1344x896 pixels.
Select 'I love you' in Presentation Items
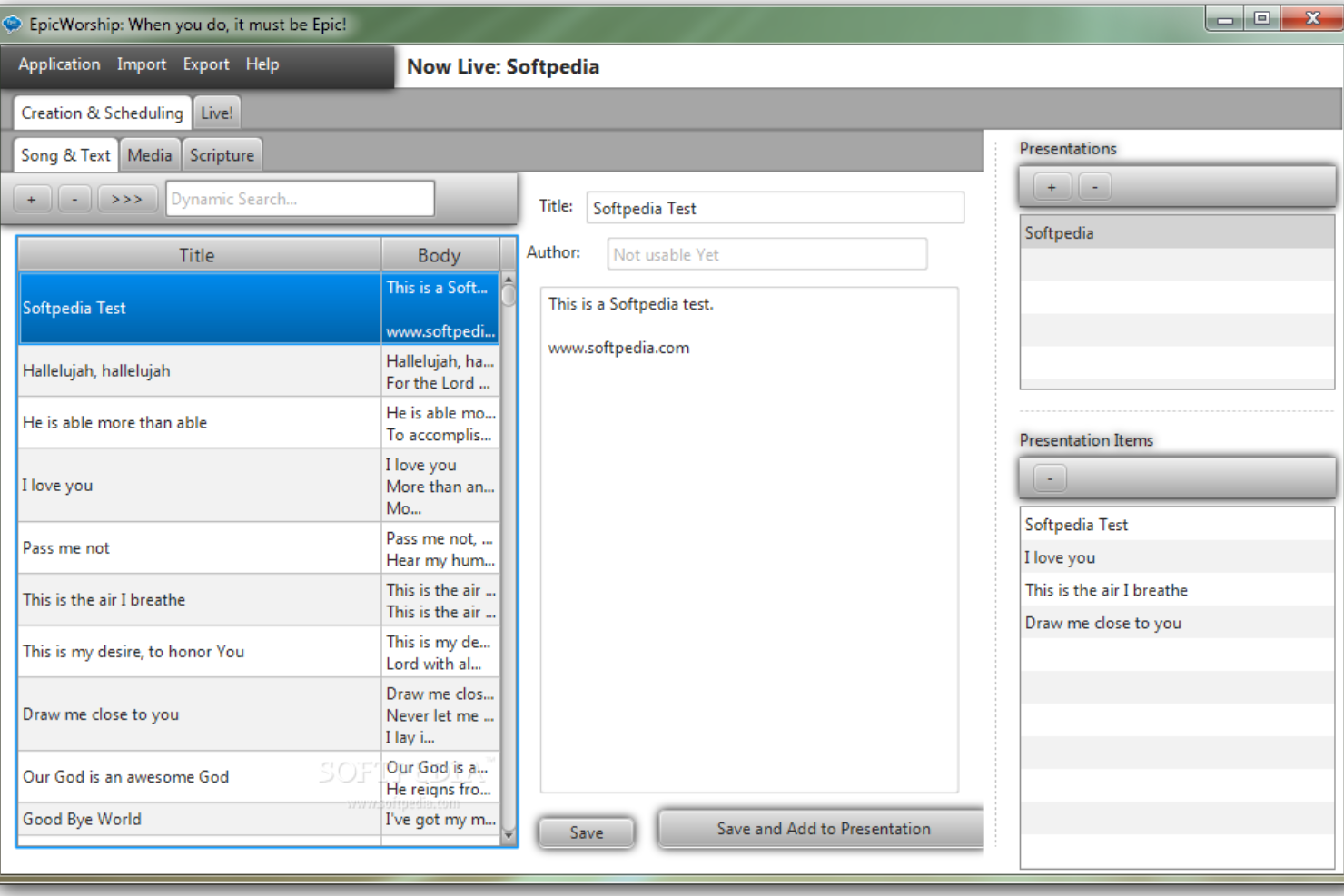coord(1177,557)
